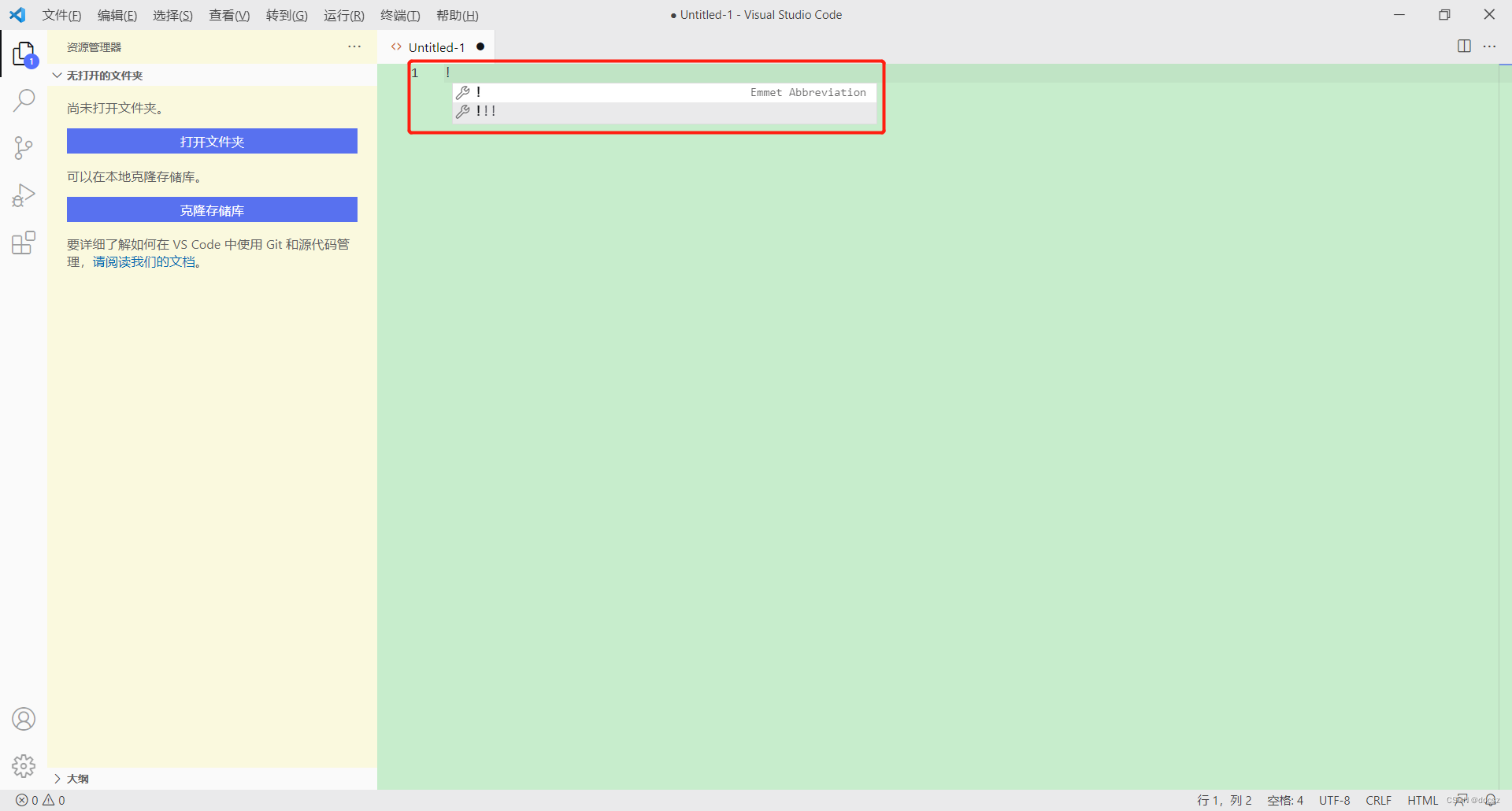This screenshot has height=811, width=1512.
Task: Open the 查看(V) menu
Action: click(x=229, y=15)
